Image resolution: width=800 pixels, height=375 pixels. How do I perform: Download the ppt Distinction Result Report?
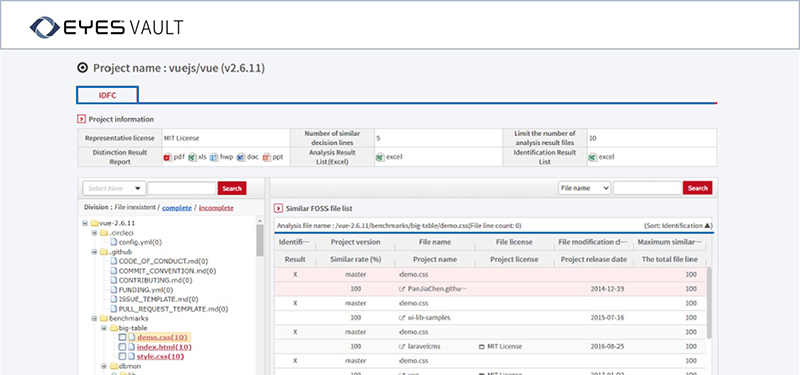[273, 157]
